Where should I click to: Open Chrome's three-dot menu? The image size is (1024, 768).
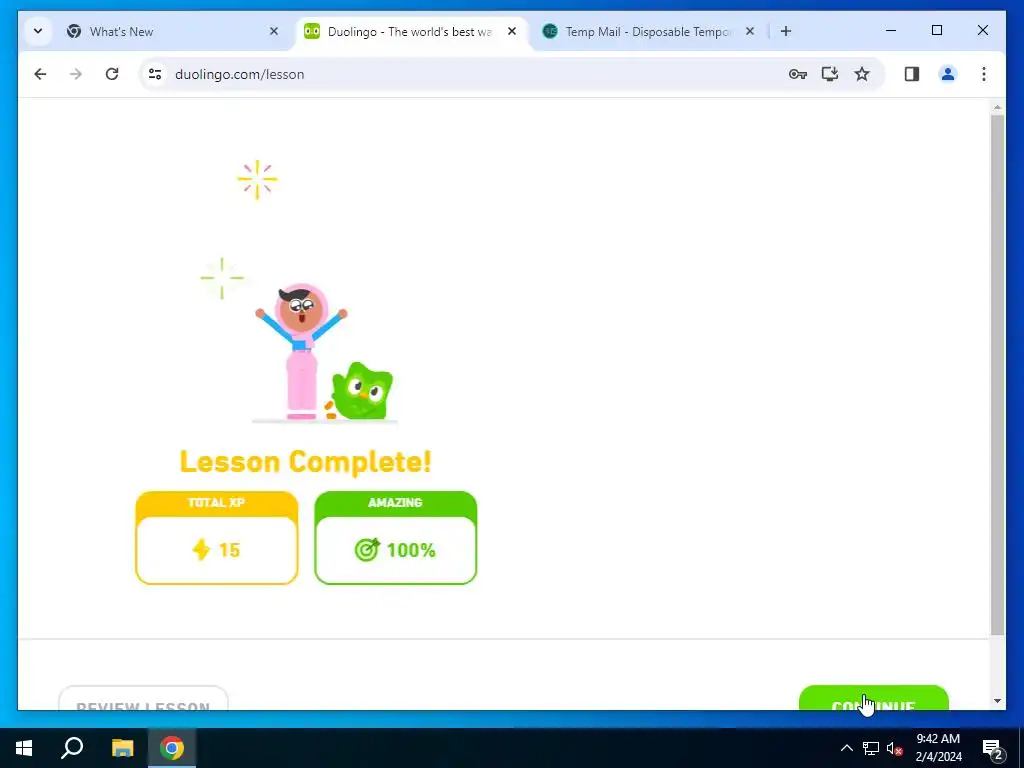tap(984, 74)
